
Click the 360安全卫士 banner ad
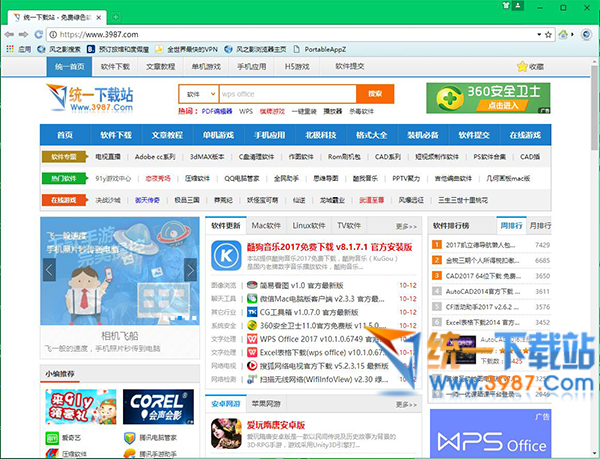(488, 98)
